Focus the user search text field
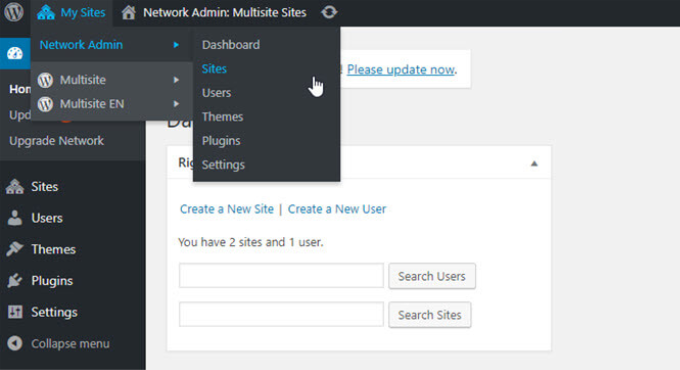Viewport: 680px width, 370px height. (281, 275)
